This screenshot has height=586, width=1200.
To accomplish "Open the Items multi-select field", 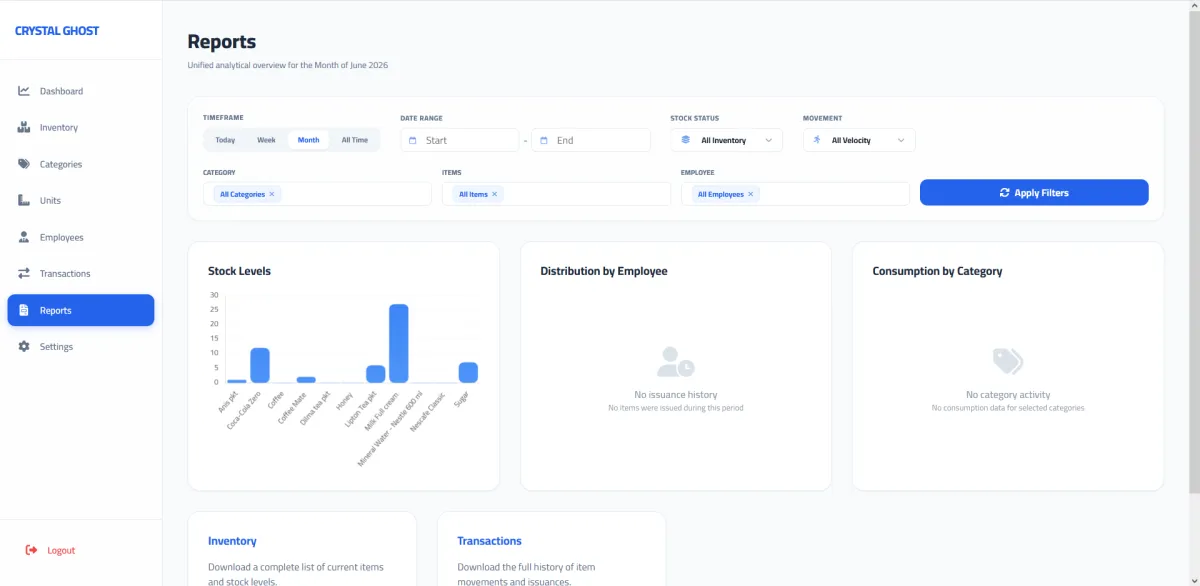I will (556, 194).
